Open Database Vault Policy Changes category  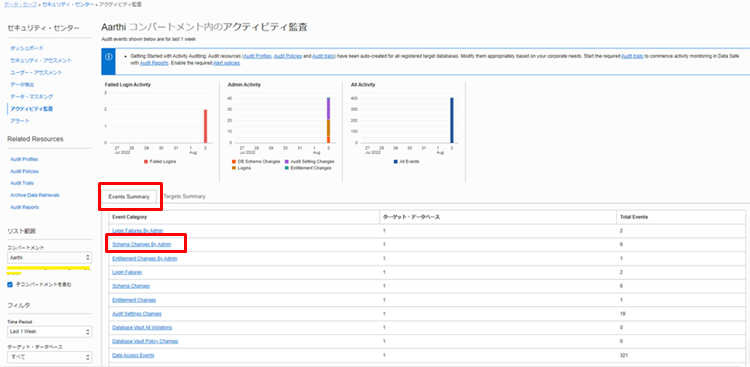click(x=145, y=342)
